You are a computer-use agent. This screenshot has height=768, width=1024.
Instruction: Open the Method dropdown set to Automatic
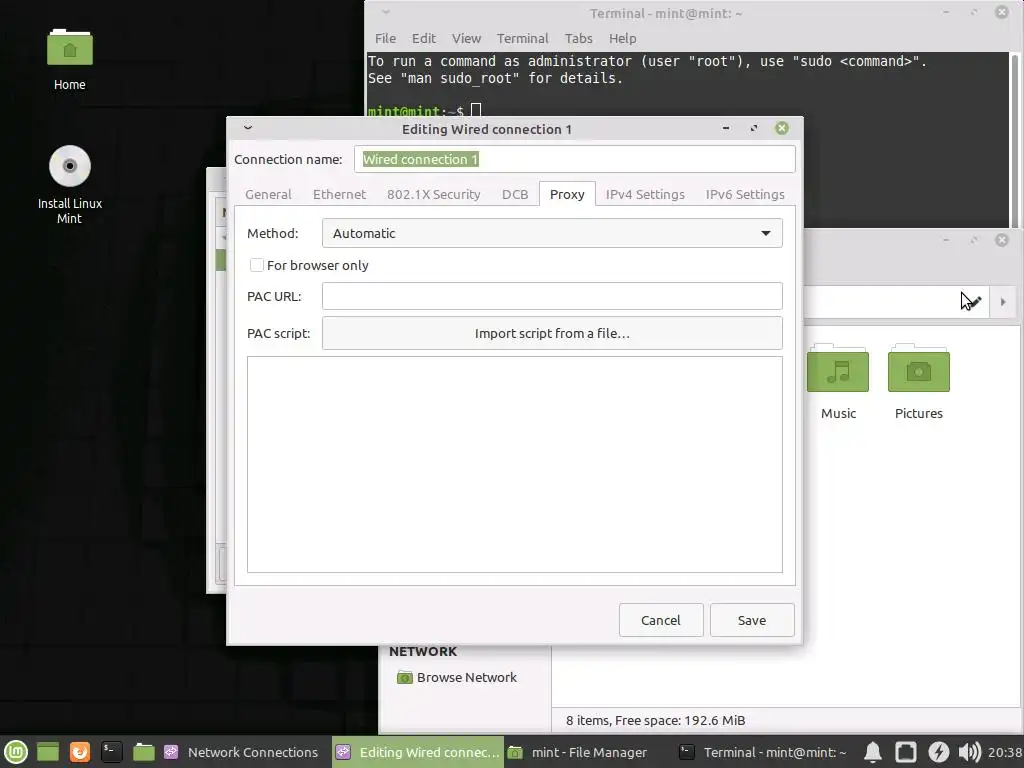coord(552,233)
